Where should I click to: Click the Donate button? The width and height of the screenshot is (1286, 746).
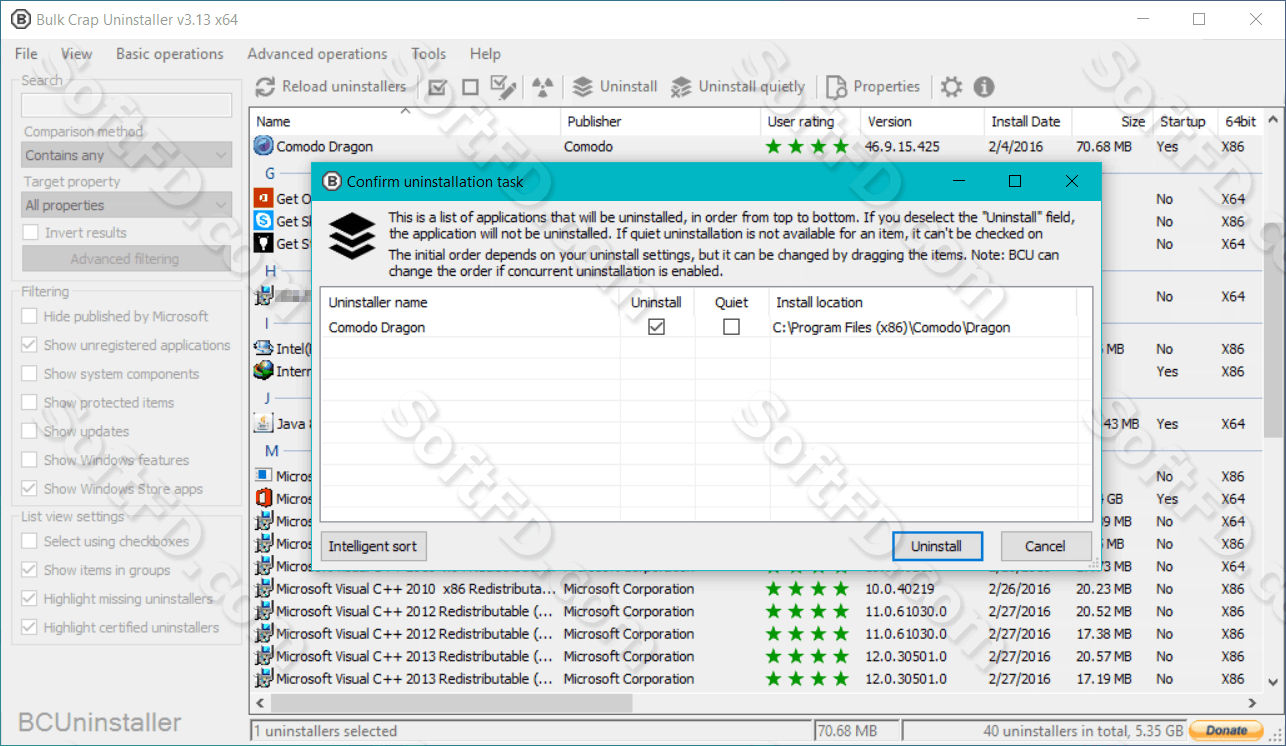tap(1226, 731)
